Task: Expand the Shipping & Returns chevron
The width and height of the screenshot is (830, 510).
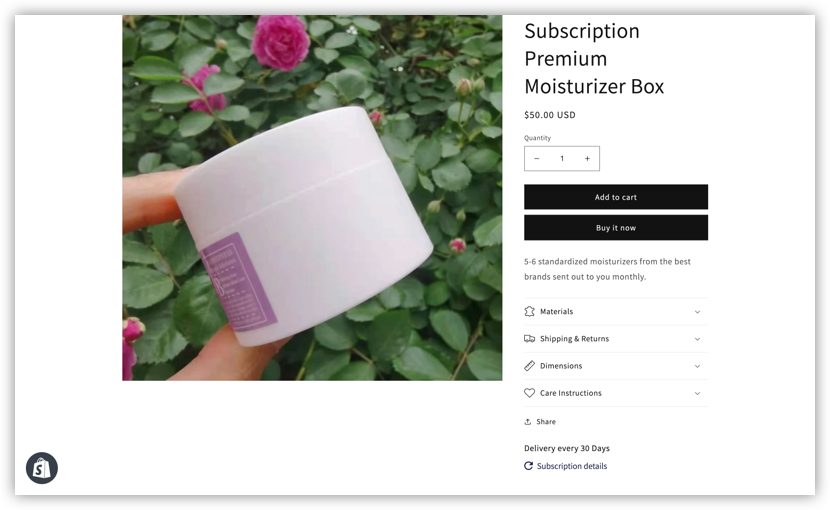Action: tap(697, 339)
